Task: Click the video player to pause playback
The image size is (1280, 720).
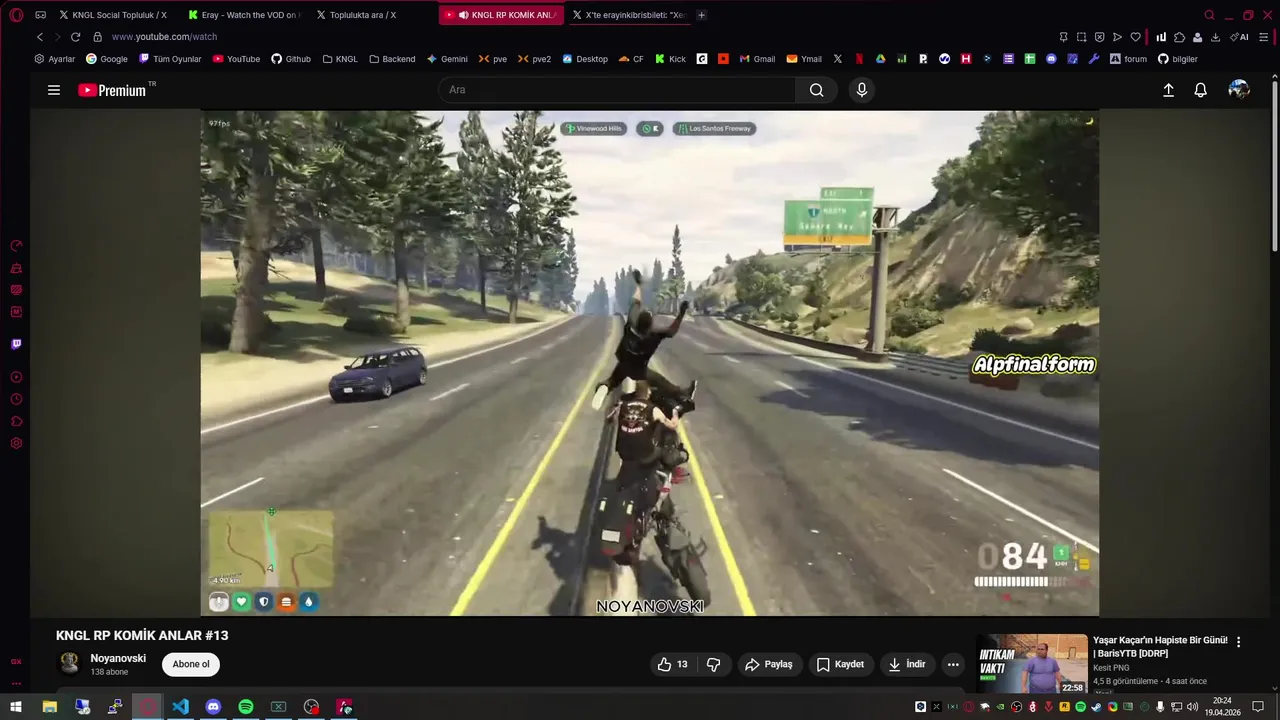Action: click(x=650, y=363)
